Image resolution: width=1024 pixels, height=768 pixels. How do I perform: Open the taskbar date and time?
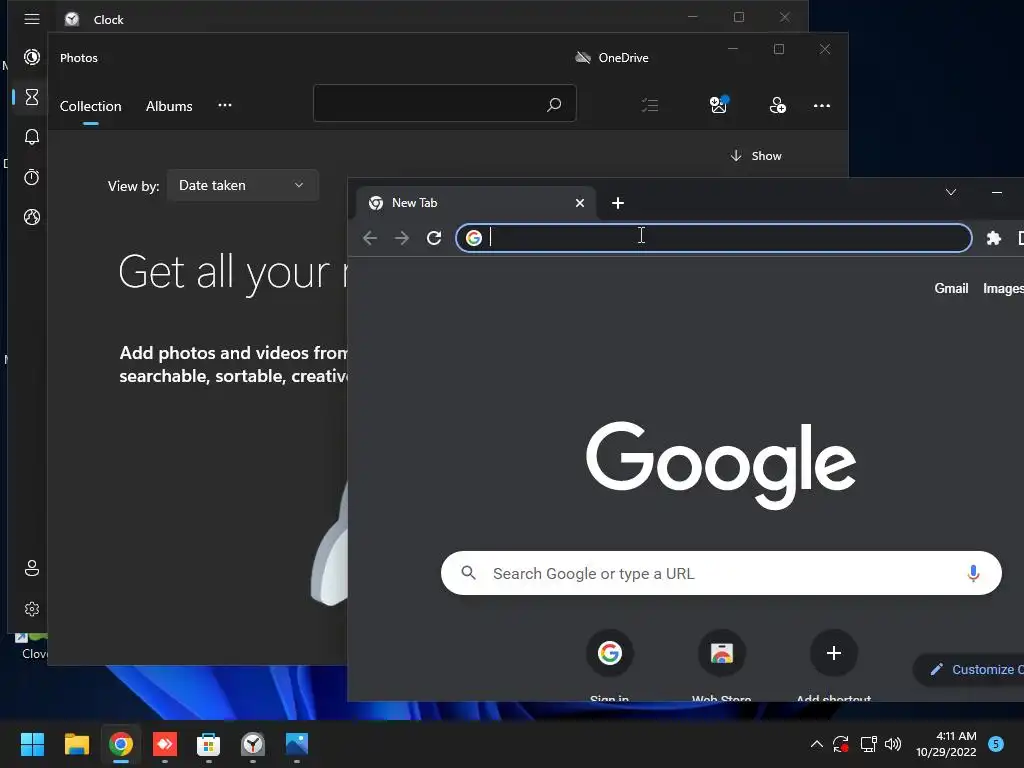click(x=946, y=744)
